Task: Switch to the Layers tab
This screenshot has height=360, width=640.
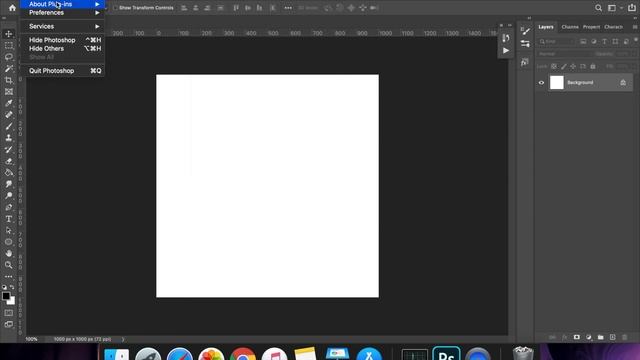Action: [x=546, y=27]
